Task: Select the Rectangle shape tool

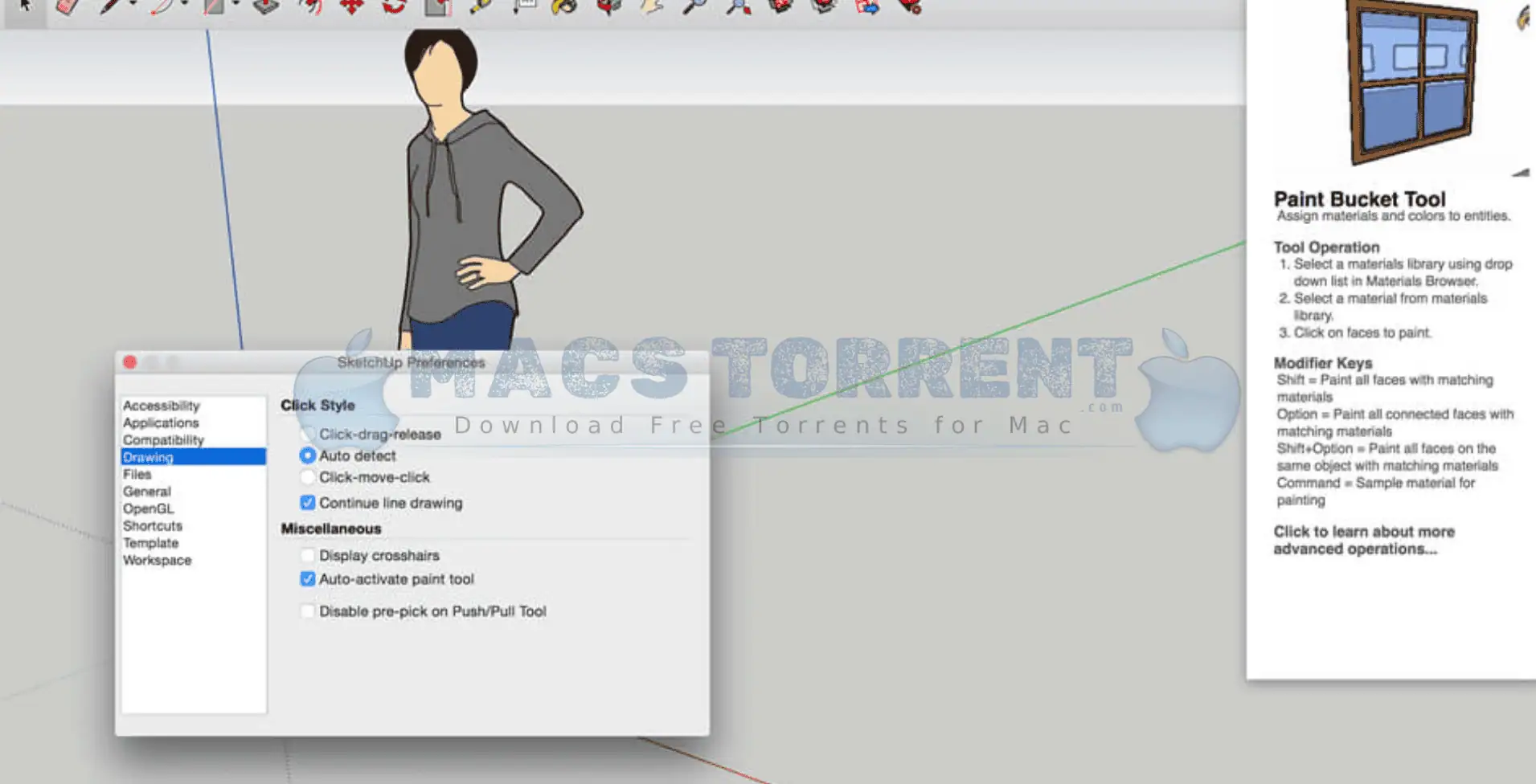Action: pyautogui.click(x=213, y=6)
